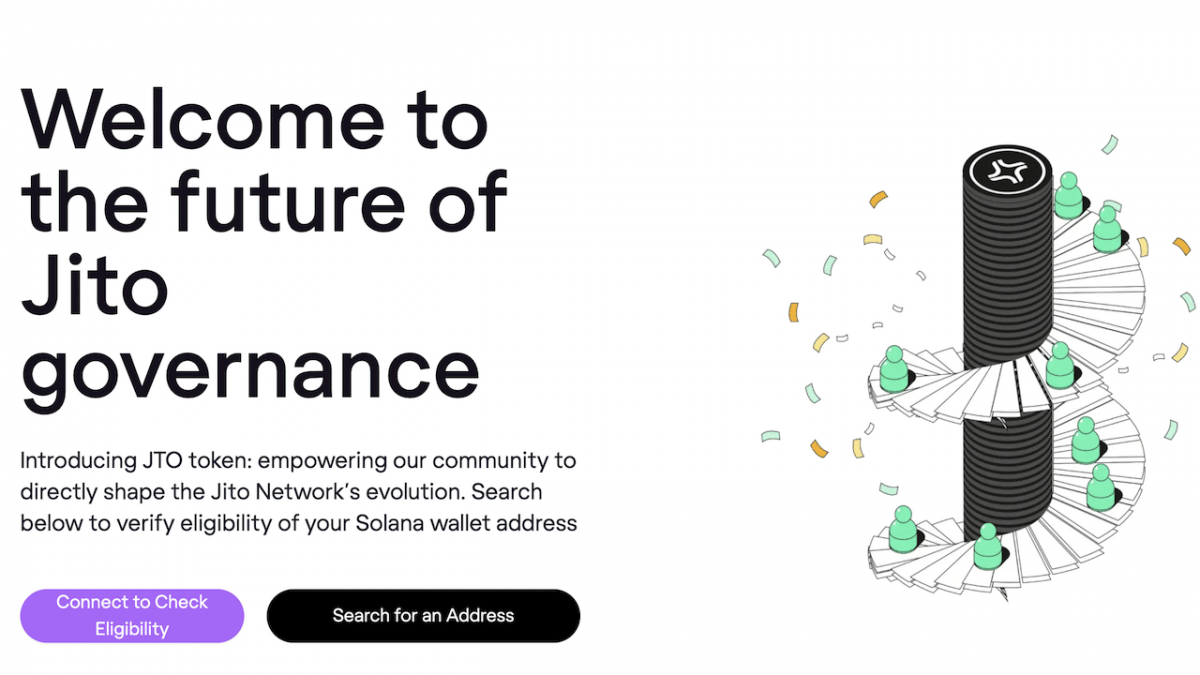Image resolution: width=1200 pixels, height=675 pixels.
Task: Click the green pawn just right of the central column
Action: pos(1060,365)
